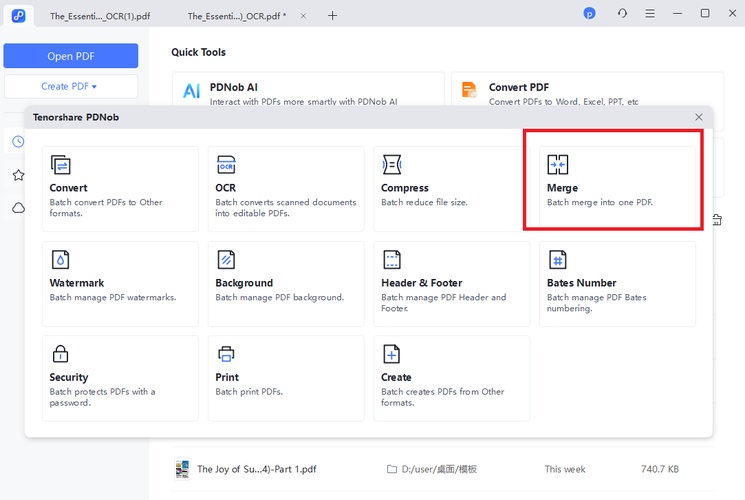Open the hamburger menu in title bar

(x=650, y=14)
